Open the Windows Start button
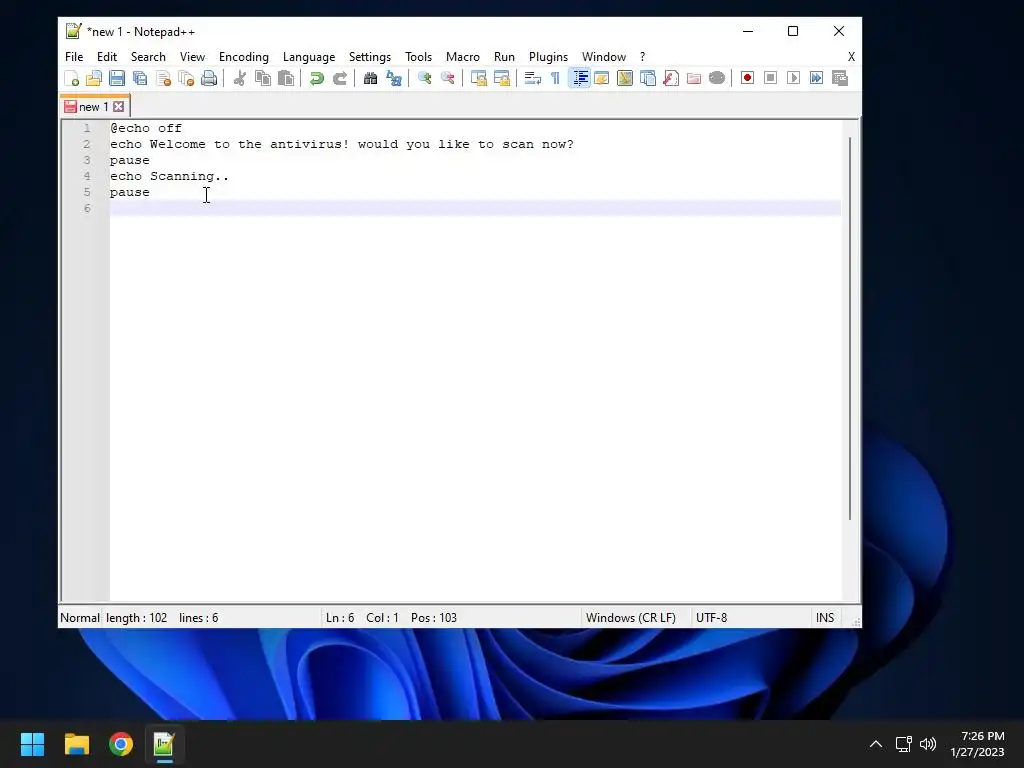 click(x=32, y=744)
